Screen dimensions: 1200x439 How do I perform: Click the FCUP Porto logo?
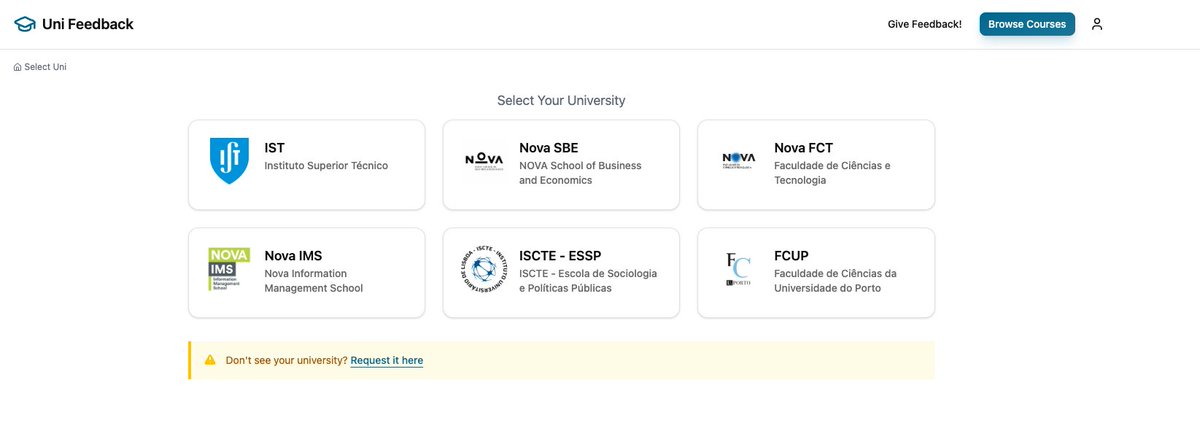(x=739, y=268)
